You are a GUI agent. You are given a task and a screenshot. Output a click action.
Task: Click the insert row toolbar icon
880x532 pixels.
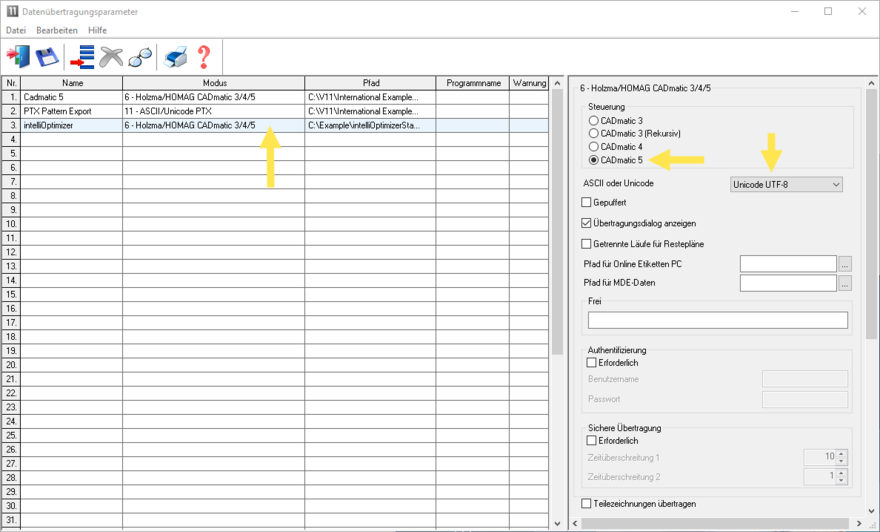(x=82, y=57)
